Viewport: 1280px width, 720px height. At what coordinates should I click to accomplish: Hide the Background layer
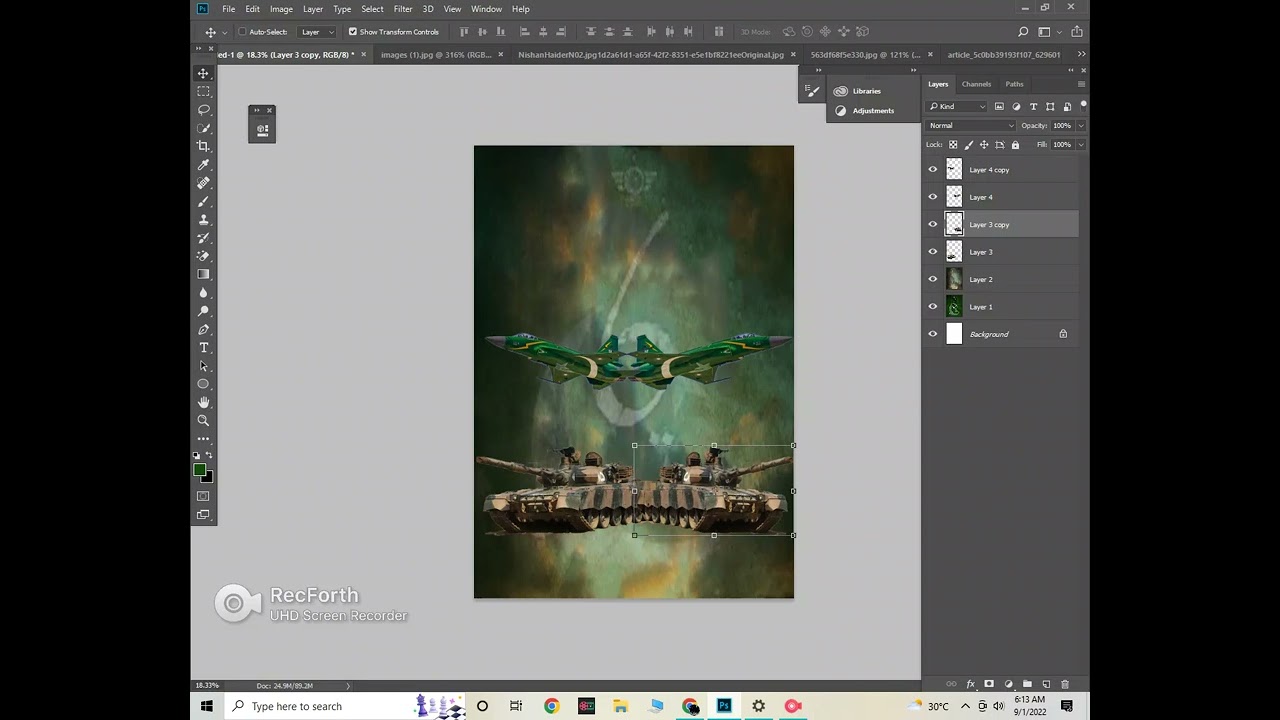click(933, 334)
